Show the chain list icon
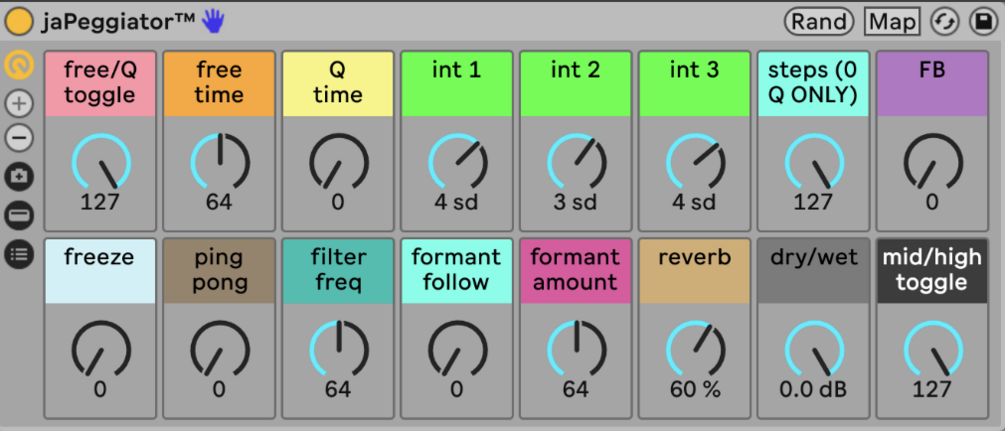Viewport: 1005px width, 431px height. tap(19, 255)
